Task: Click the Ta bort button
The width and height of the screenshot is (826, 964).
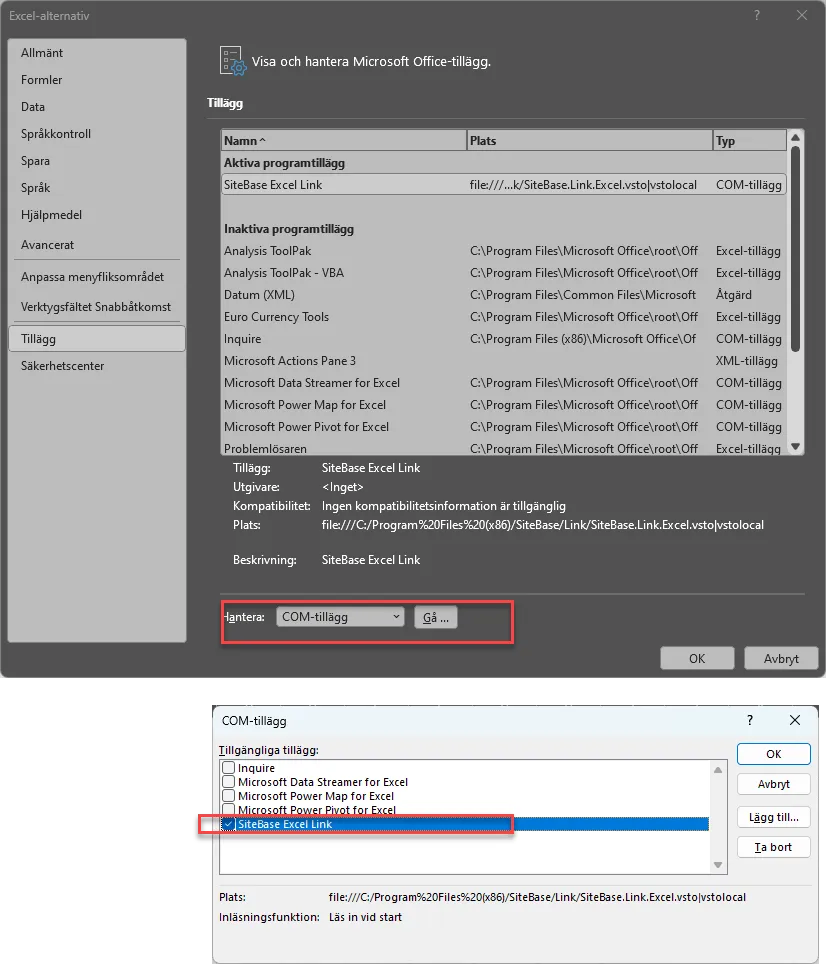Action: 774,847
